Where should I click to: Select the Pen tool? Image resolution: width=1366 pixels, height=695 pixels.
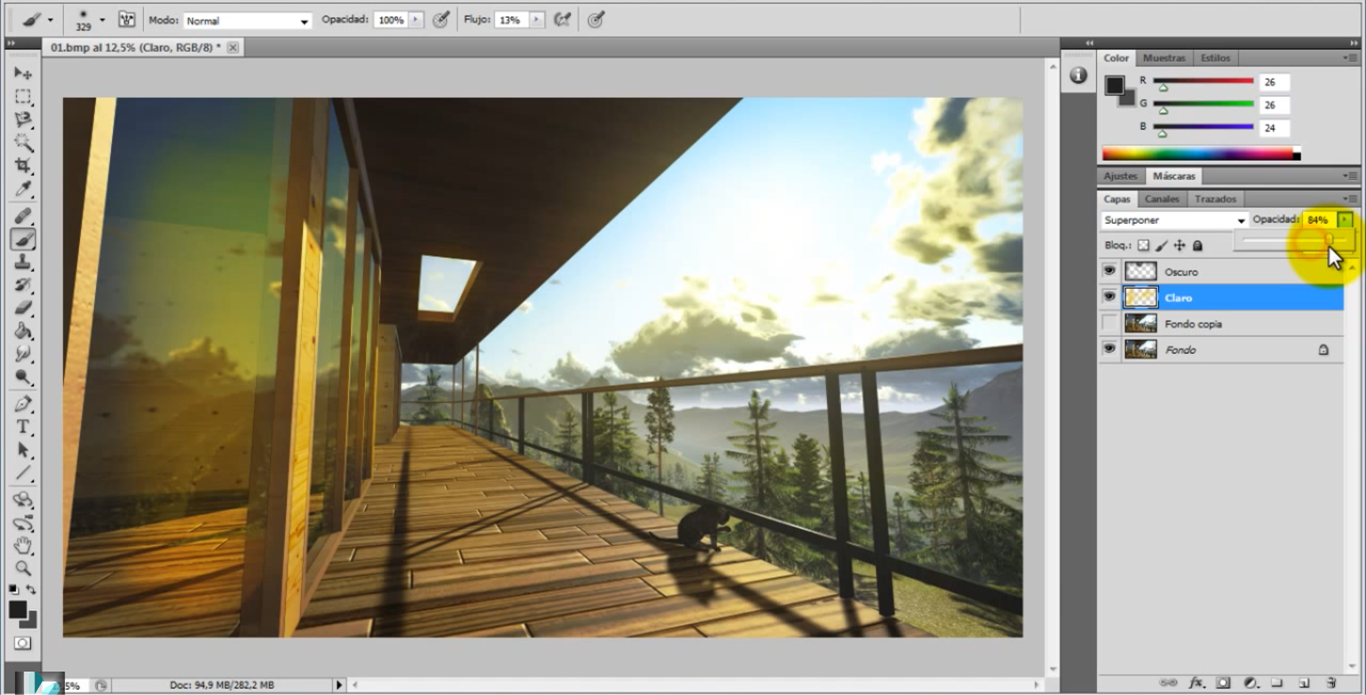[22, 403]
